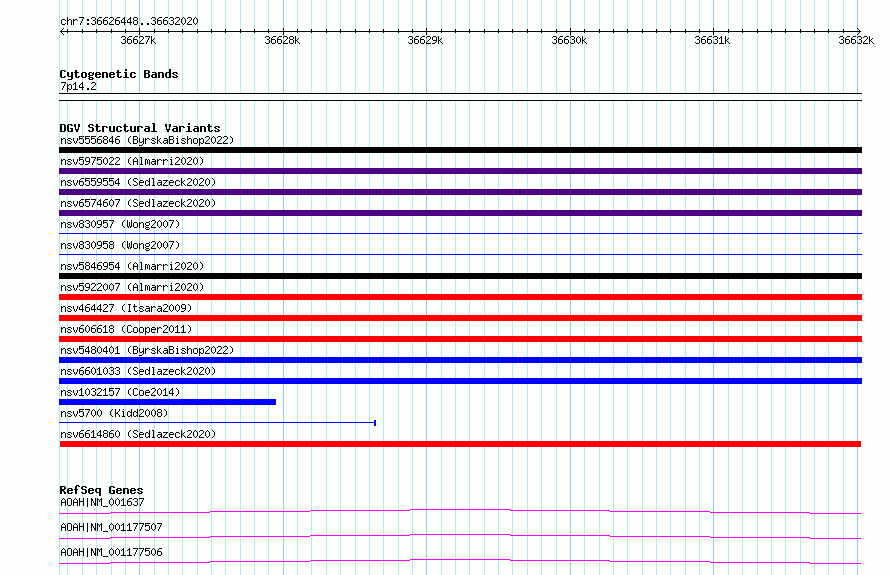Click the short blue bar for nsv1032157
This screenshot has height=575, width=890.
click(167, 402)
